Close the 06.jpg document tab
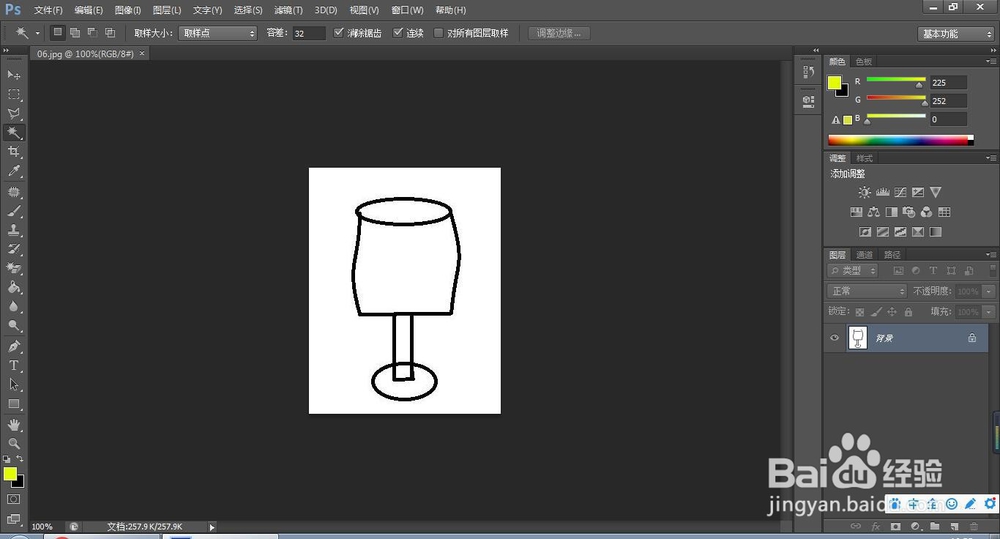Screen dimensions: 1000x539 coord(142,54)
